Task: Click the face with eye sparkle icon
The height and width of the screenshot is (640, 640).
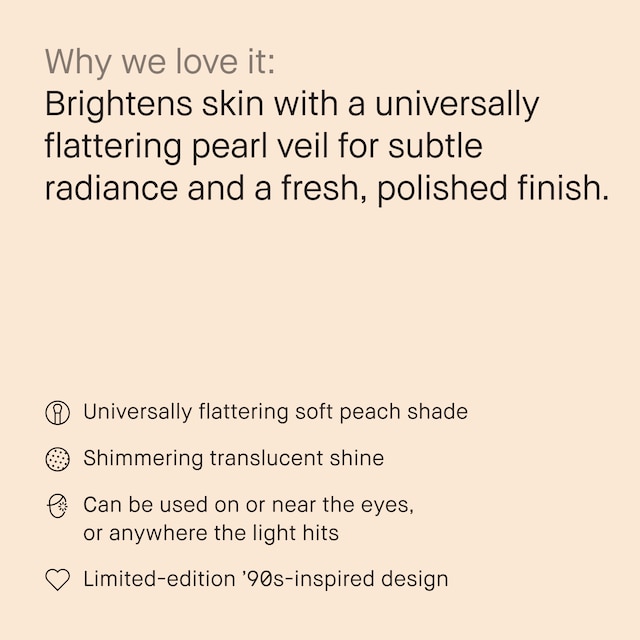Action: (58, 506)
